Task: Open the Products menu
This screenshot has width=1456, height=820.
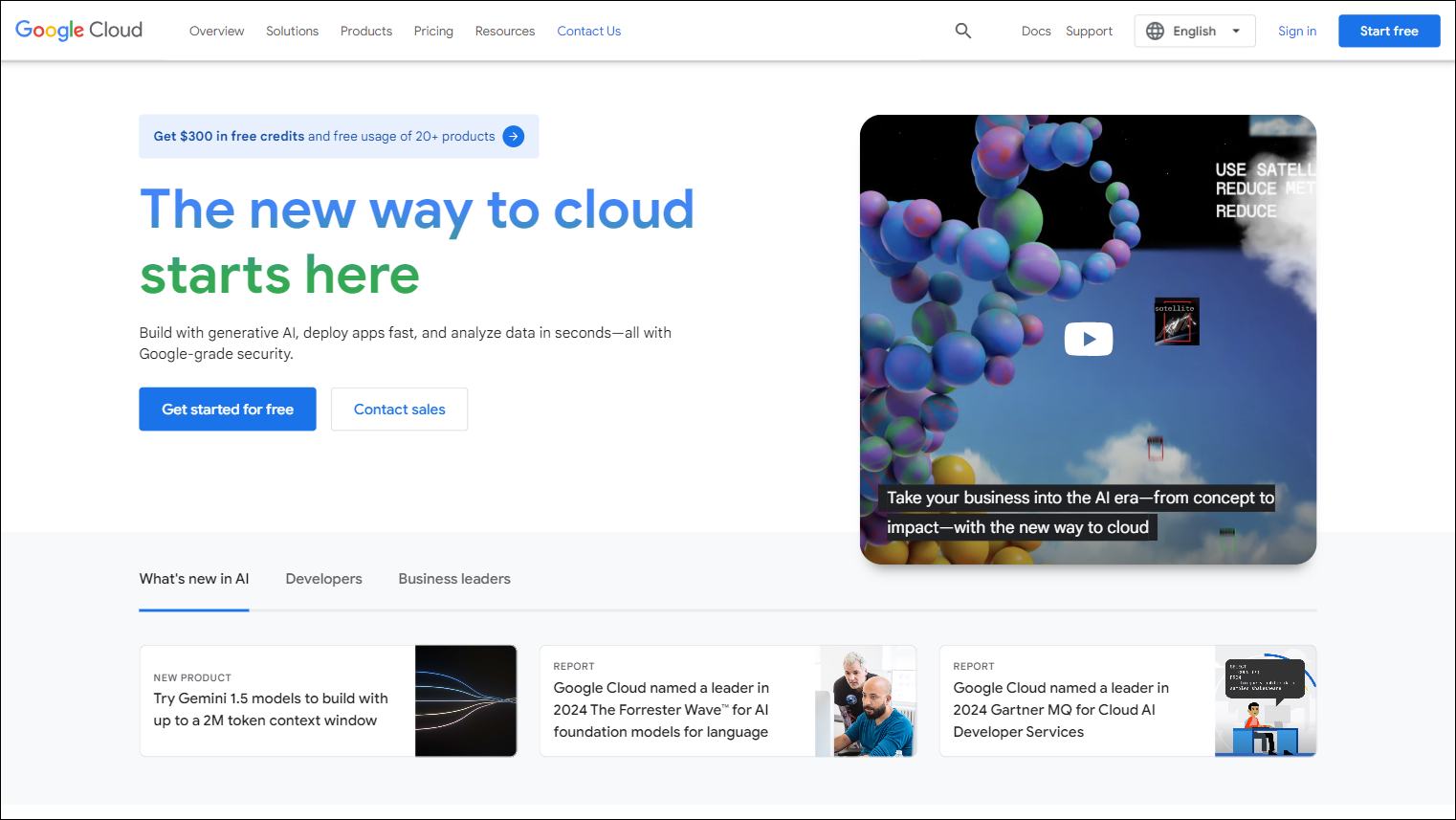Action: (366, 31)
